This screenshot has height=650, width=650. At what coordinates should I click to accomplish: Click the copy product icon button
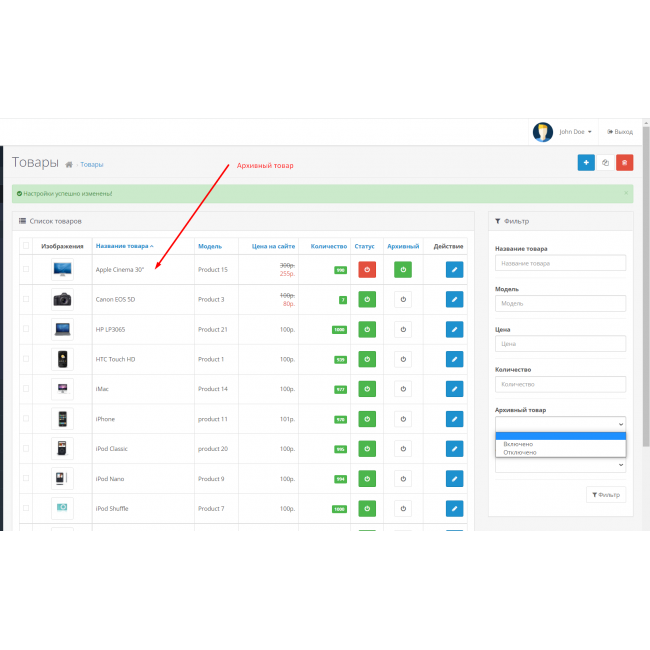[x=605, y=162]
